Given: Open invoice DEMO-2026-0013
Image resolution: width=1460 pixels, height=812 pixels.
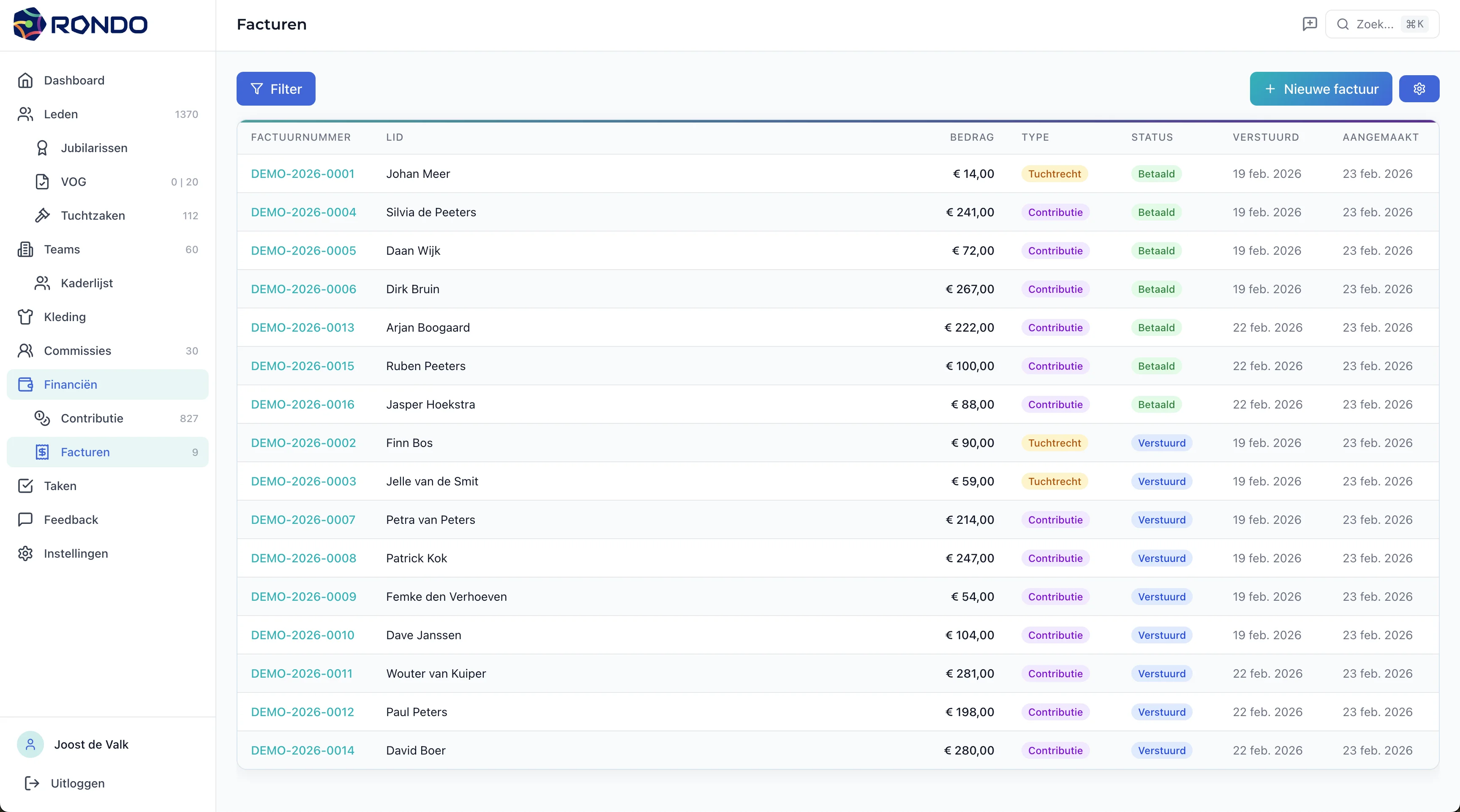Looking at the screenshot, I should pyautogui.click(x=302, y=327).
